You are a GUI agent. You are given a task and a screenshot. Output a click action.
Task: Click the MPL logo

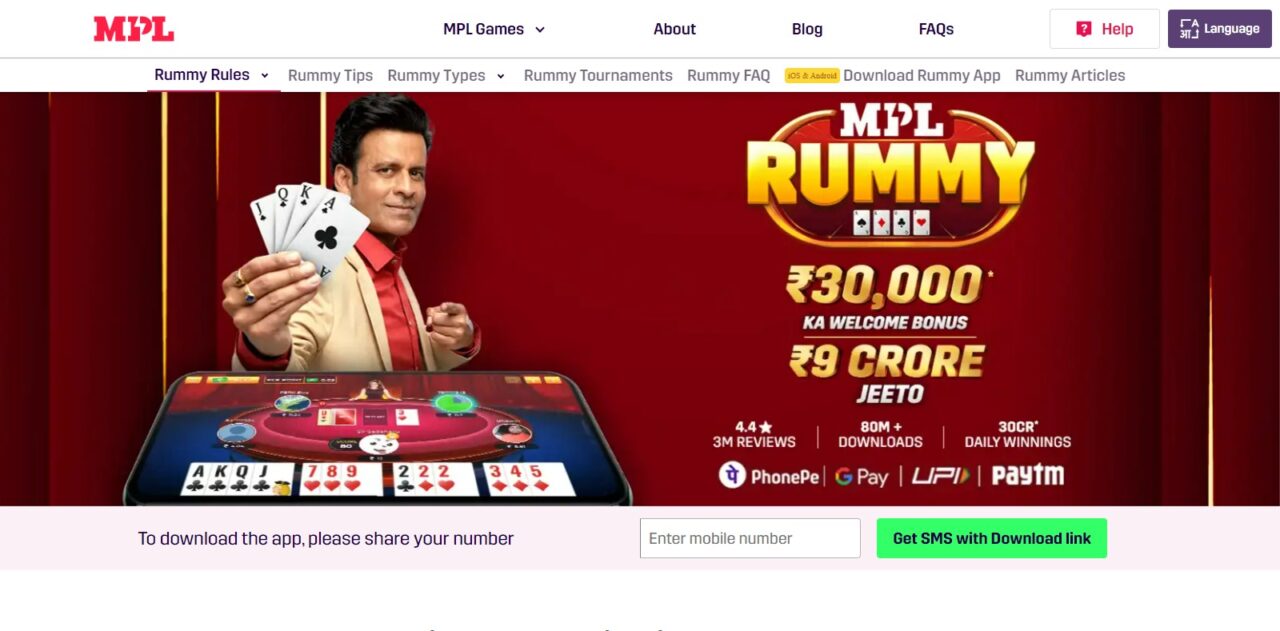click(134, 29)
